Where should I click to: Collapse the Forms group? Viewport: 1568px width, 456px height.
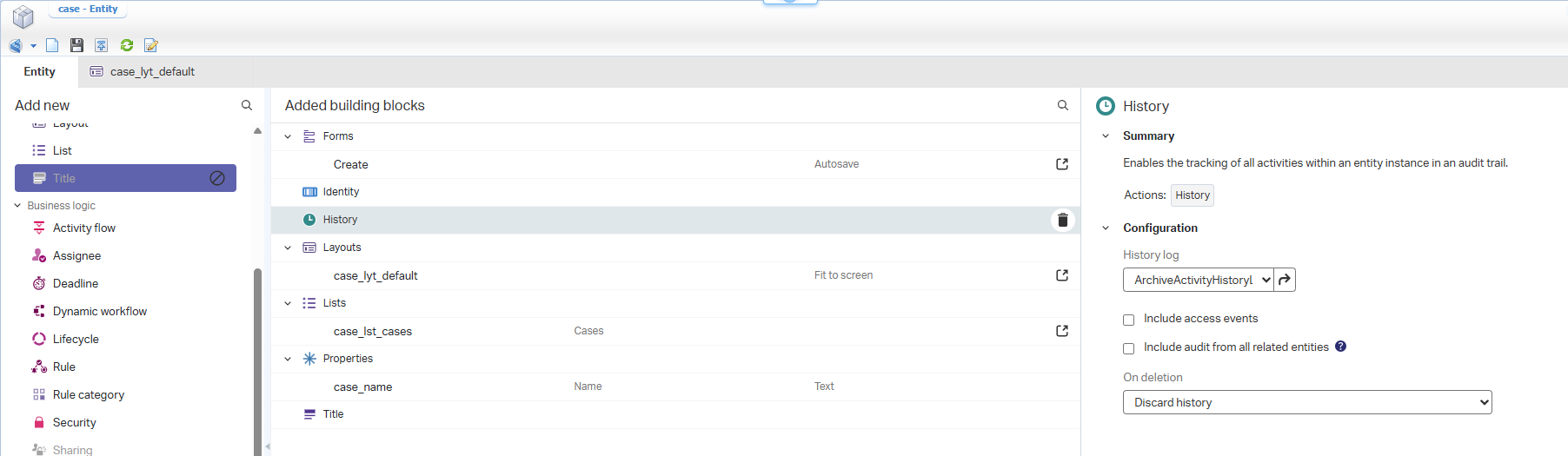(x=288, y=136)
